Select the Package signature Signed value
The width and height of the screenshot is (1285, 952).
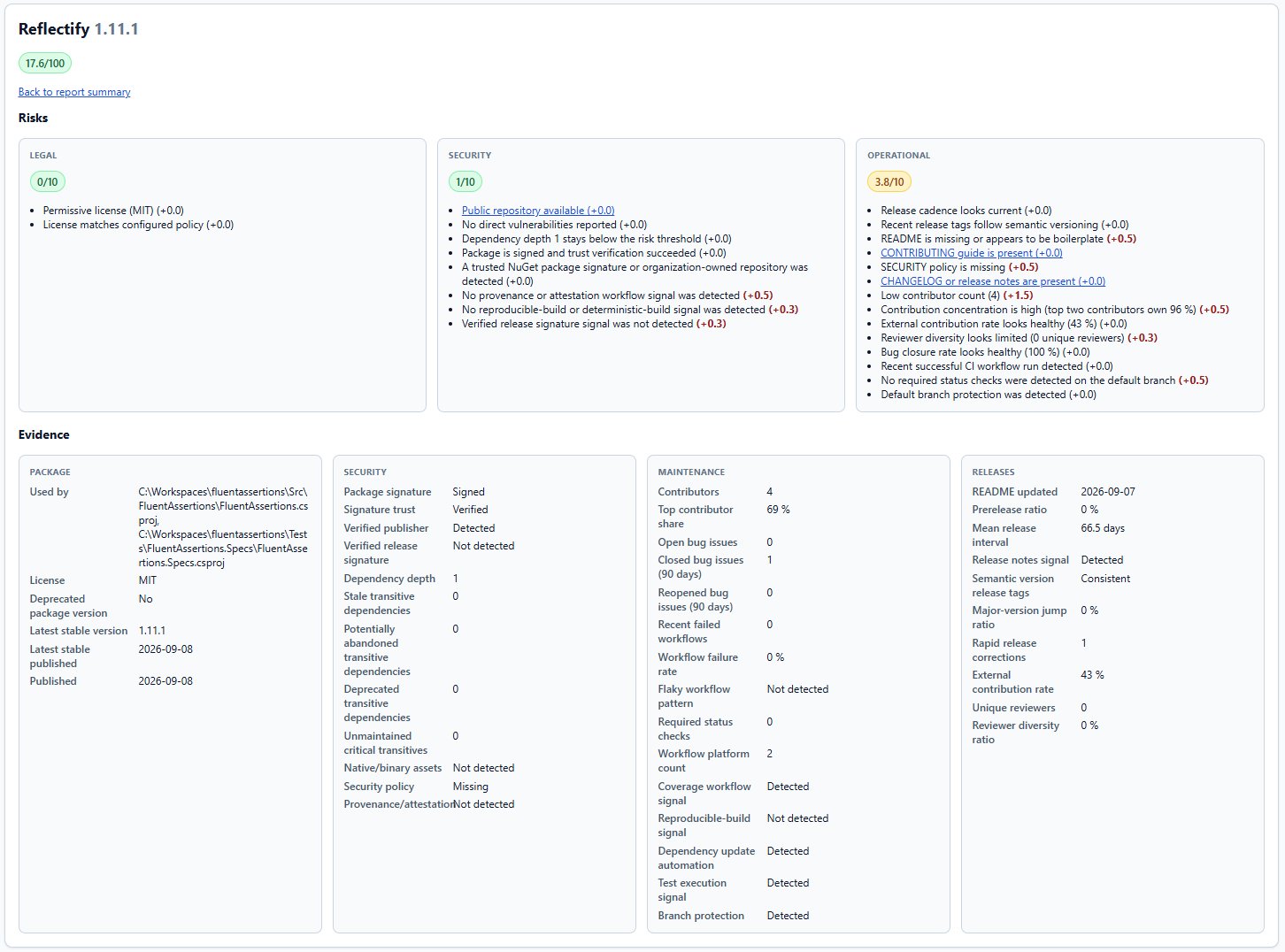pyautogui.click(x=469, y=492)
